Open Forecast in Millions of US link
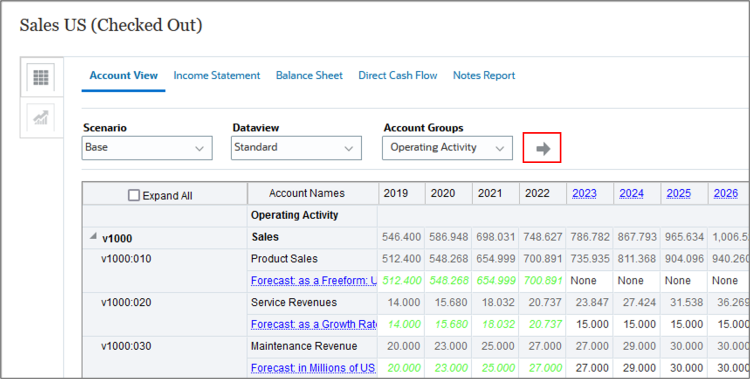This screenshot has height=379, width=750. [x=314, y=368]
